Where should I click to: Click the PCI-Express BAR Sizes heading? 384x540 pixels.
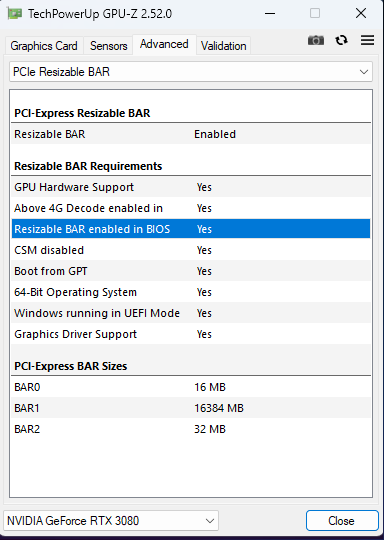pos(71,366)
